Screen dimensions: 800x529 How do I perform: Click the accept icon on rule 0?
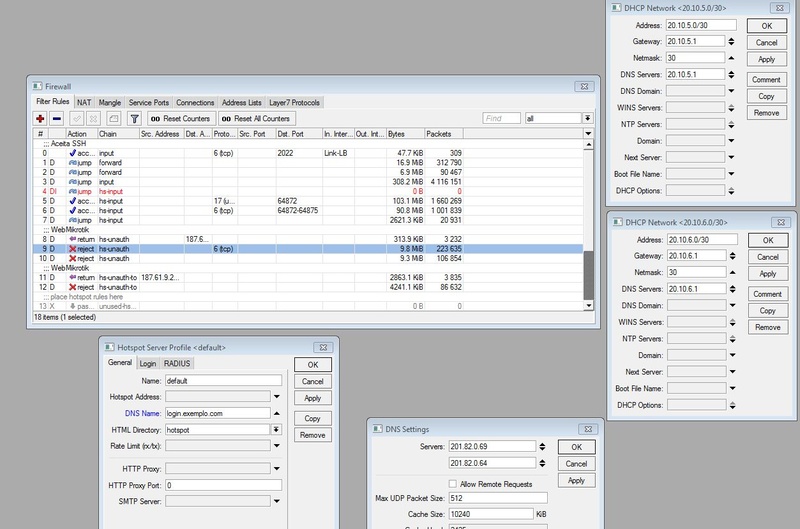[x=72, y=153]
